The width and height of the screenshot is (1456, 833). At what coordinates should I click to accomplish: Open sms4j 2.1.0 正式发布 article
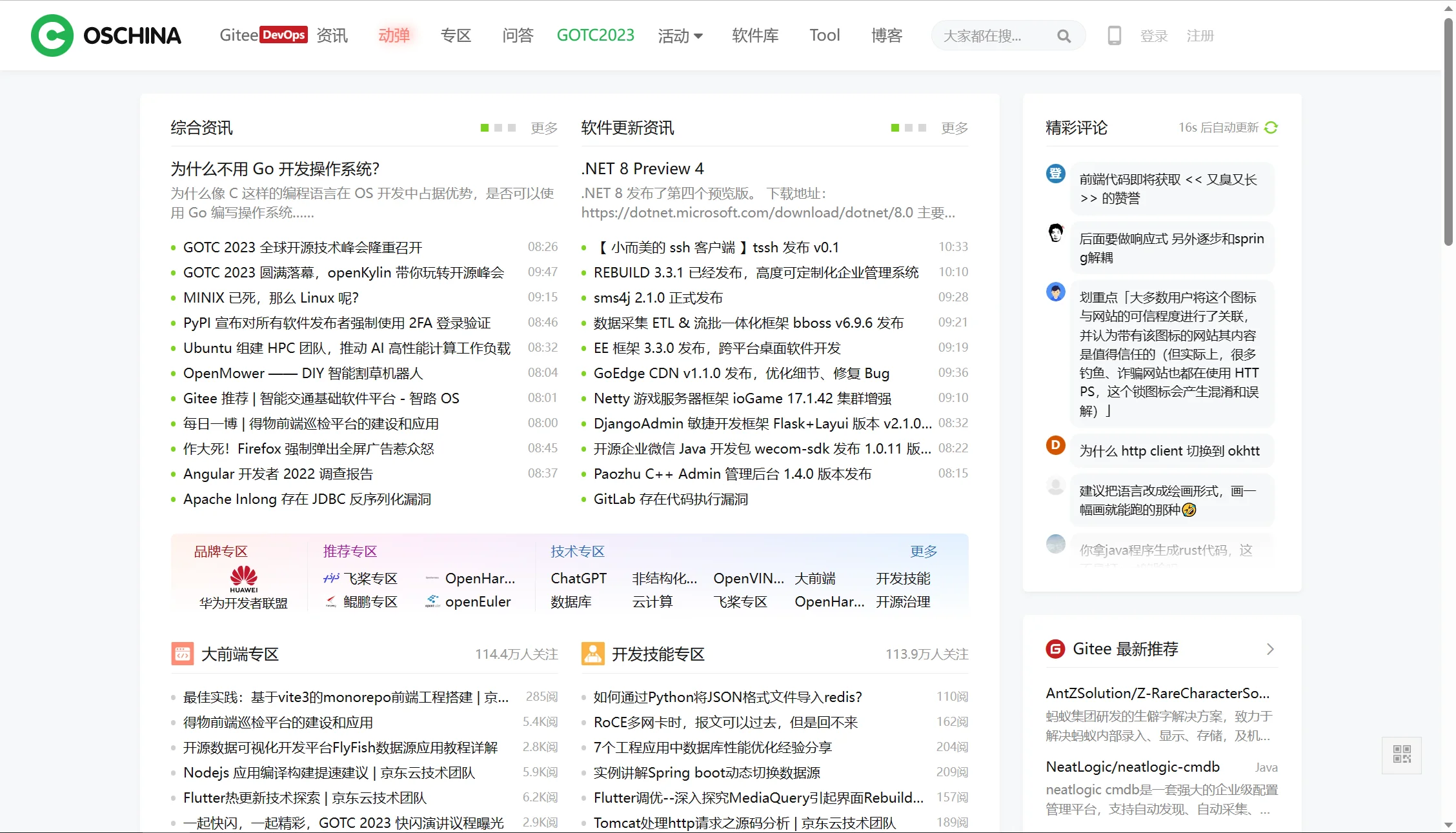tap(658, 297)
